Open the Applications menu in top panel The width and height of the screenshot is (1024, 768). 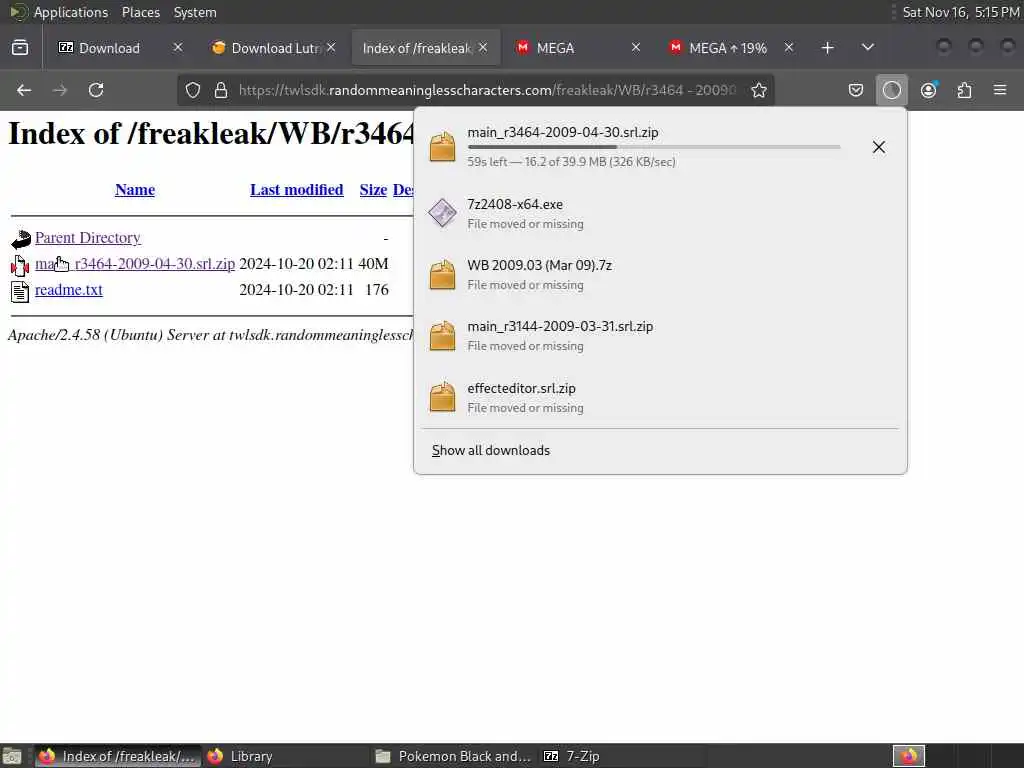tap(71, 12)
